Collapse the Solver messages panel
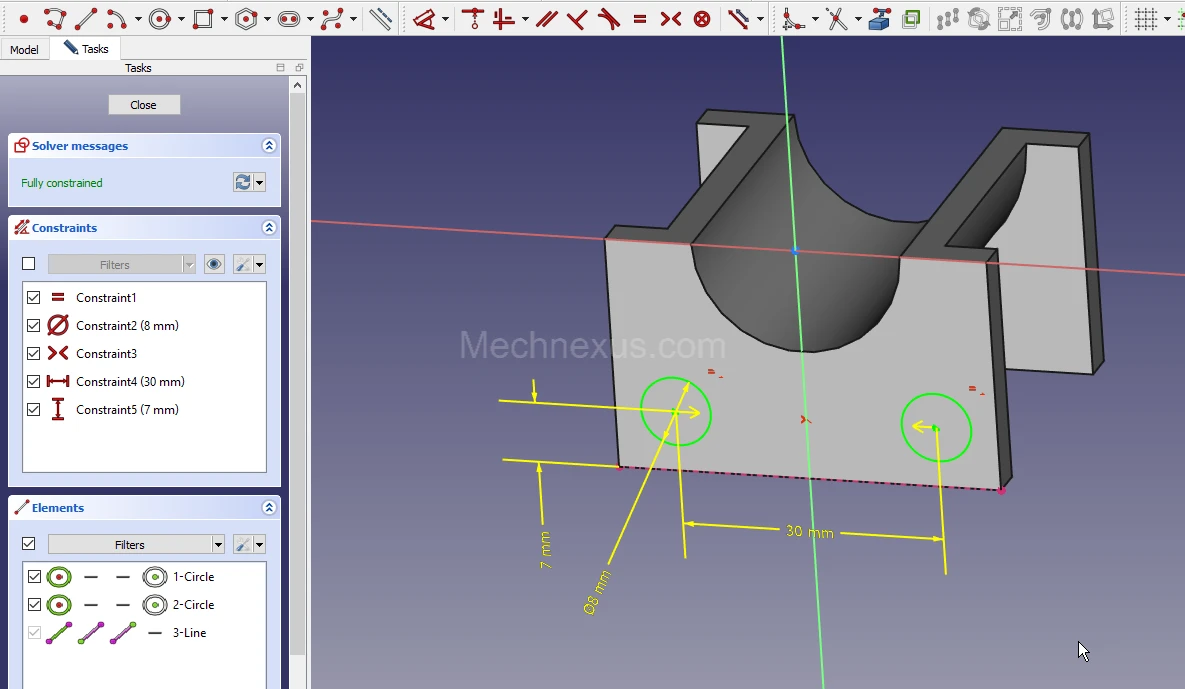This screenshot has height=689, width=1185. 269,146
